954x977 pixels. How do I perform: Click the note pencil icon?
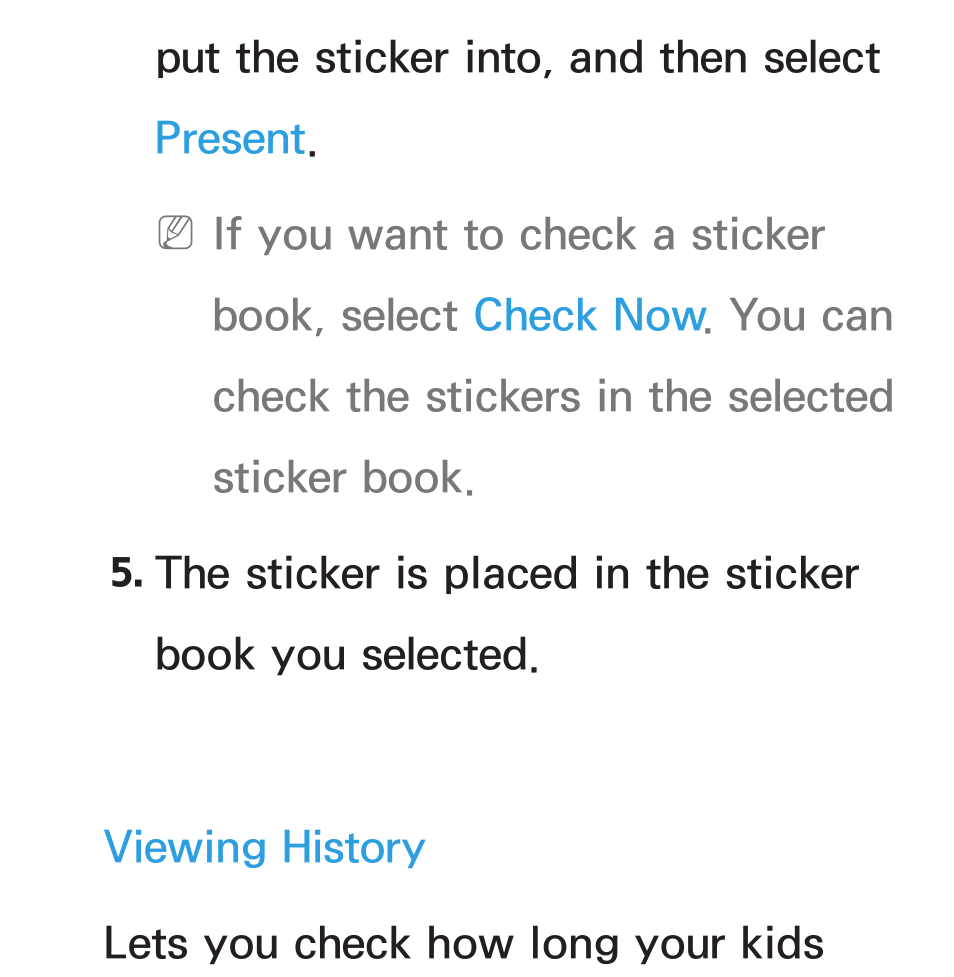(x=175, y=232)
